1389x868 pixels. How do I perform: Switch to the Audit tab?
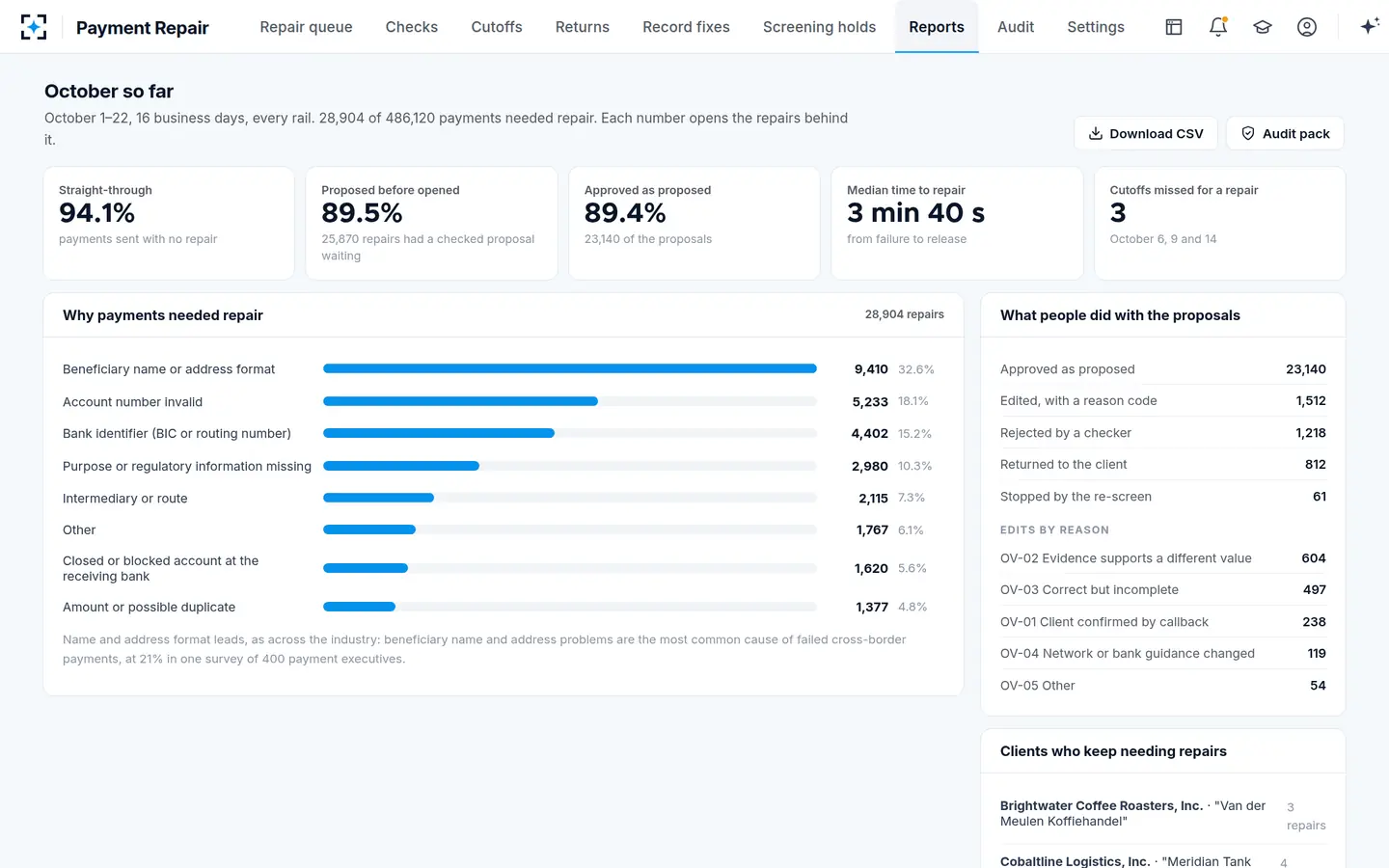1016,27
